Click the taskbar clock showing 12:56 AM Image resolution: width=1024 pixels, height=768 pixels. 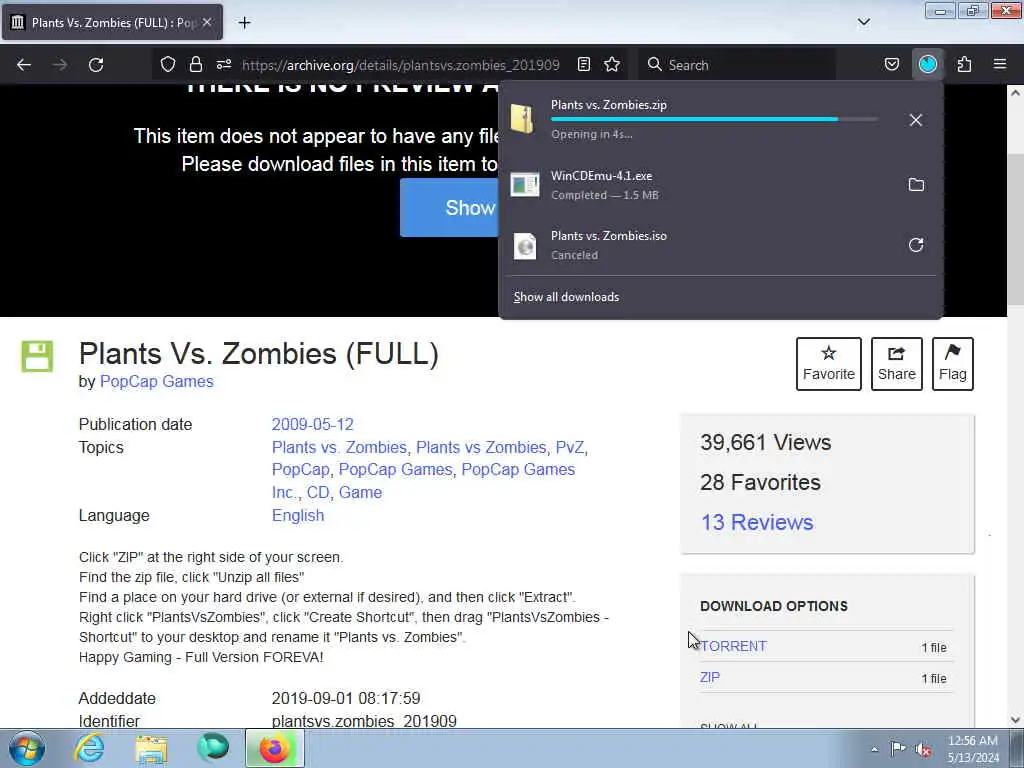point(973,749)
